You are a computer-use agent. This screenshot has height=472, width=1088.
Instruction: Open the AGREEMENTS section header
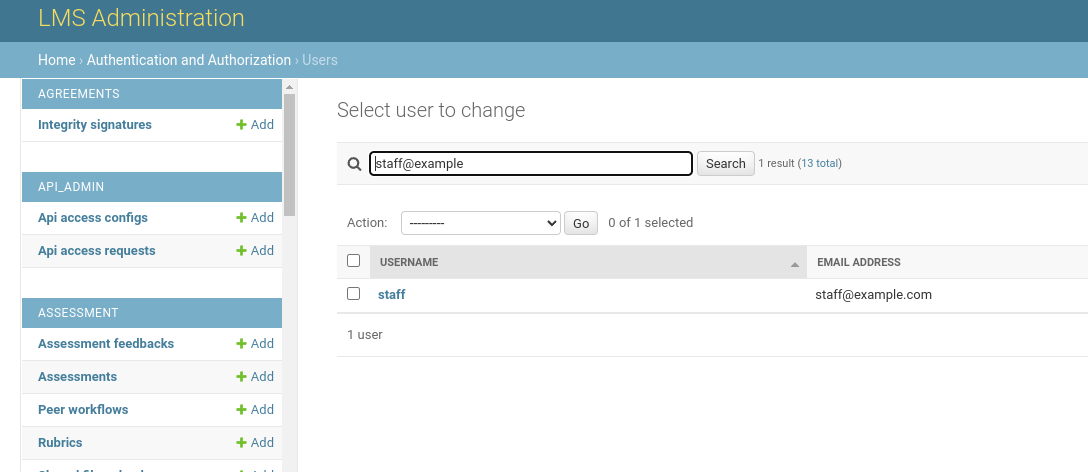pyautogui.click(x=79, y=94)
